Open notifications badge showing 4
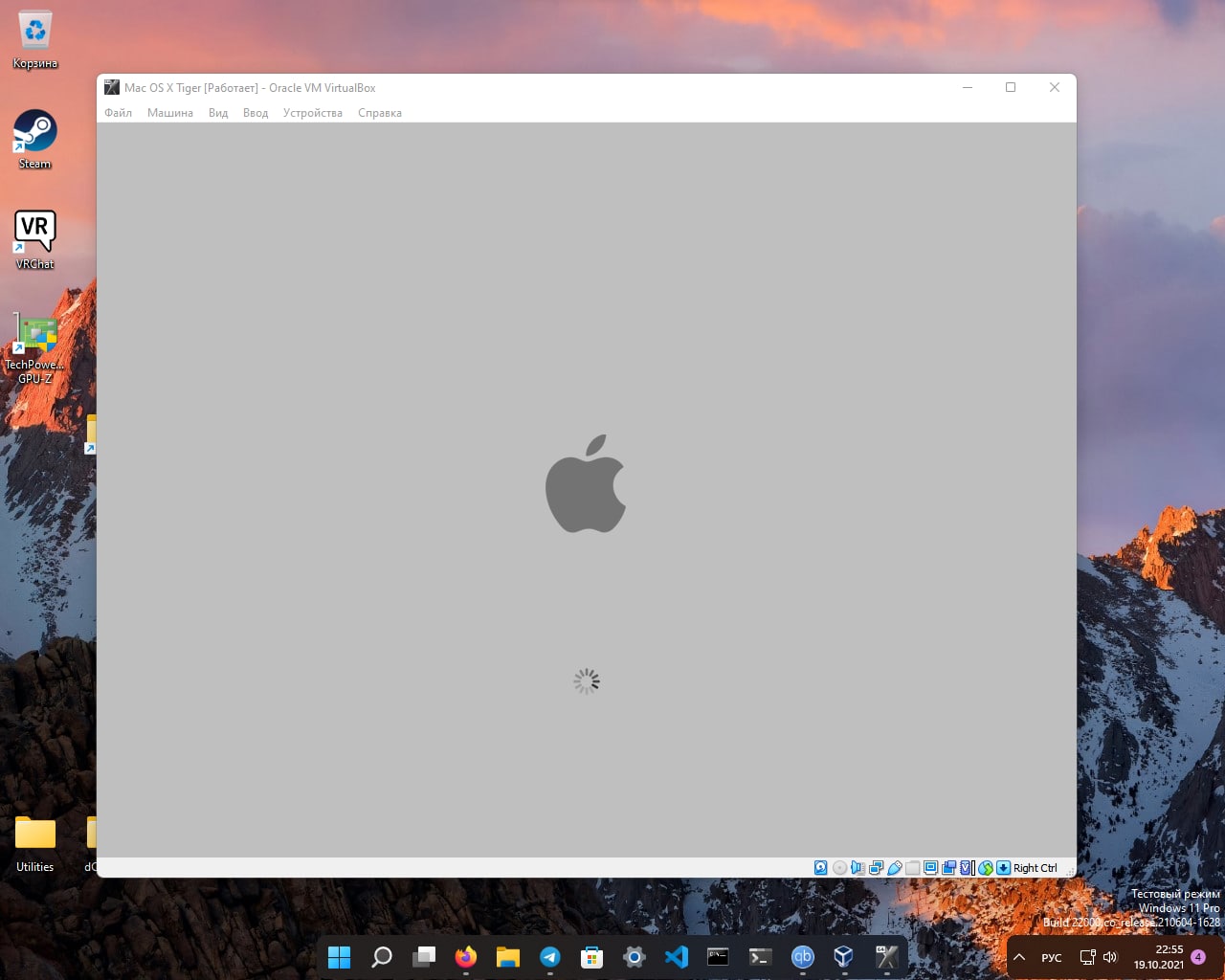Image resolution: width=1225 pixels, height=980 pixels. 1198,957
